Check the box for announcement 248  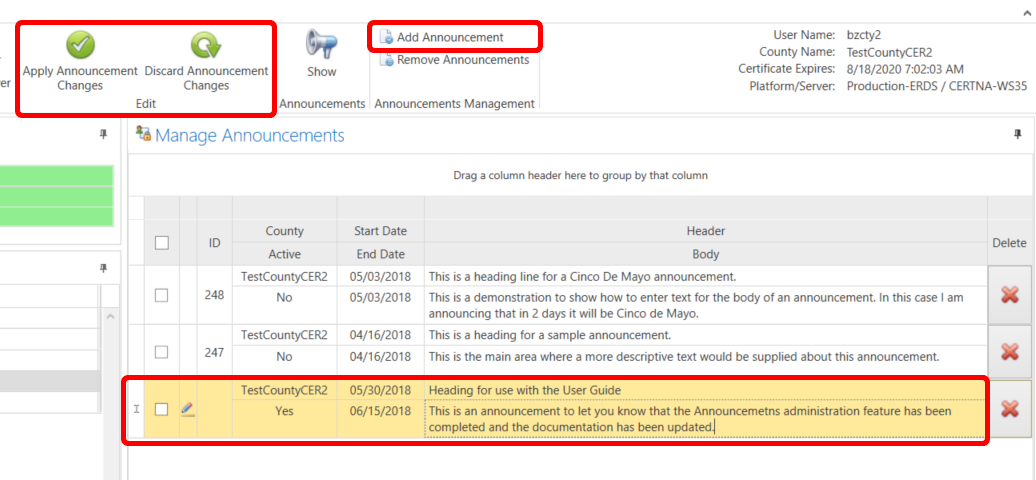[x=162, y=295]
